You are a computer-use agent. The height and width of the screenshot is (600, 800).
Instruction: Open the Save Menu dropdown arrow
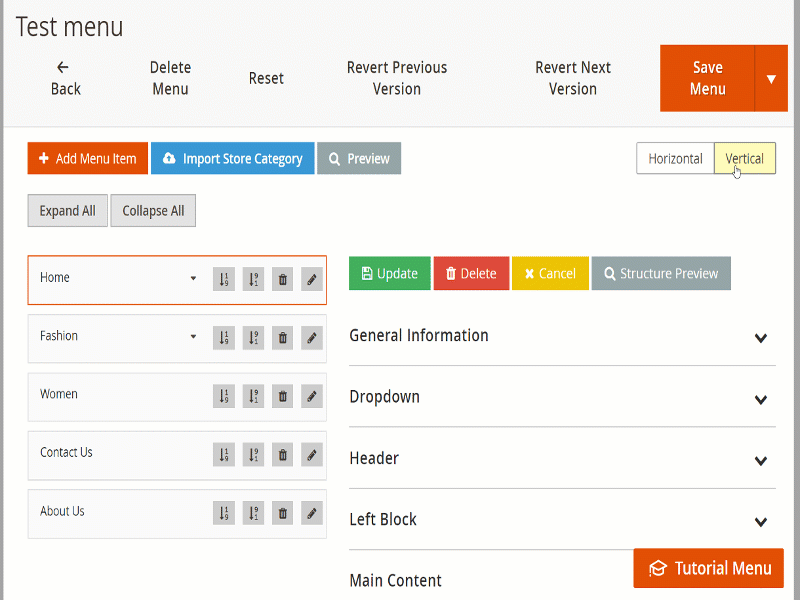tap(771, 79)
